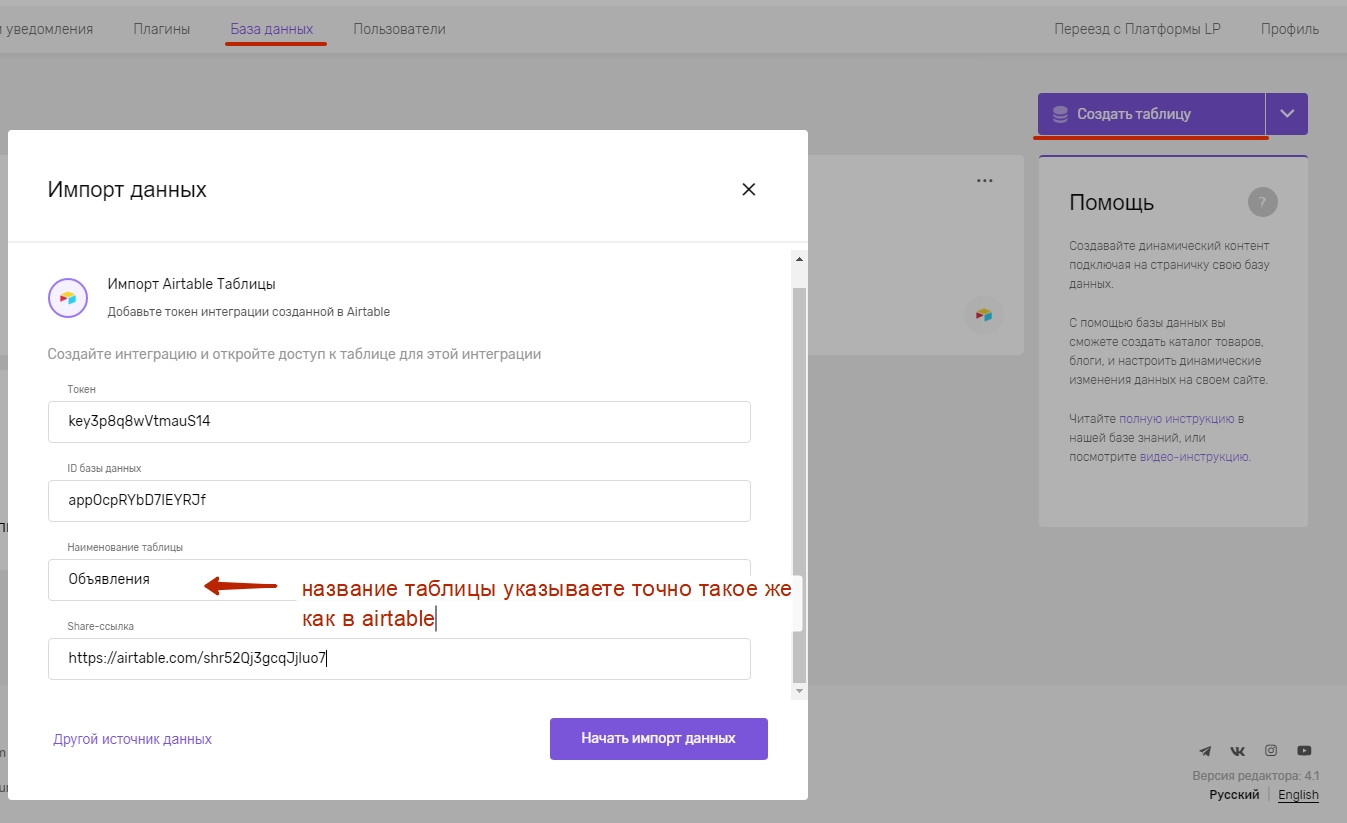Click dialog scrollbar up arrow

[799, 259]
